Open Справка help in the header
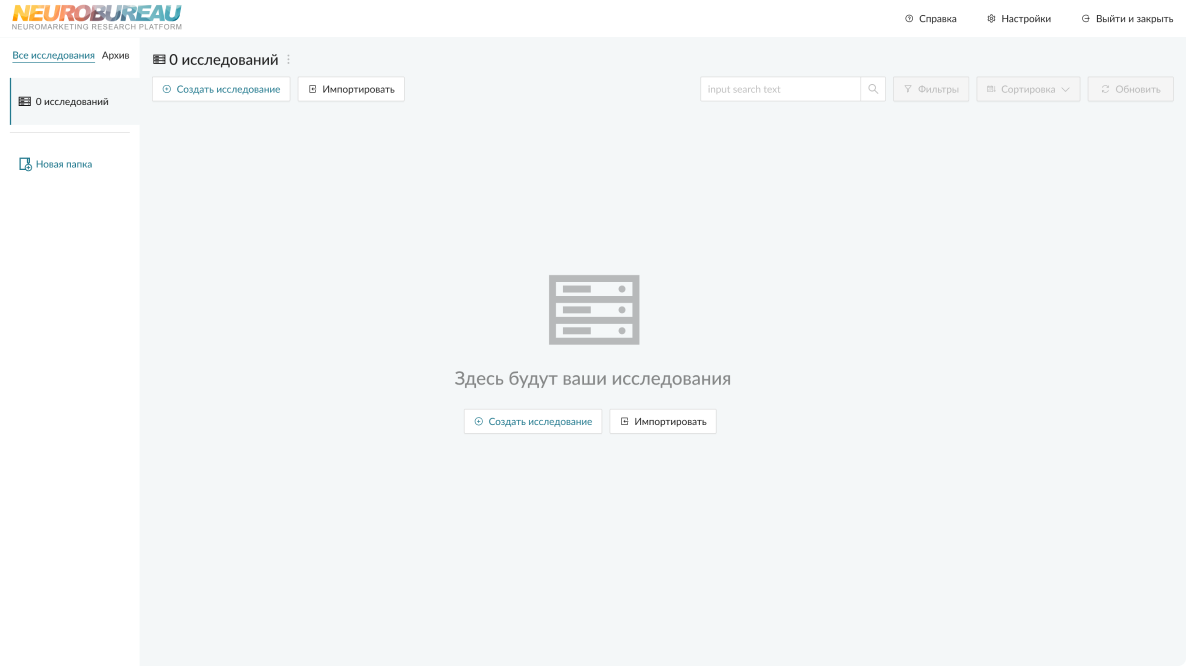The height and width of the screenshot is (666, 1186). click(x=930, y=19)
